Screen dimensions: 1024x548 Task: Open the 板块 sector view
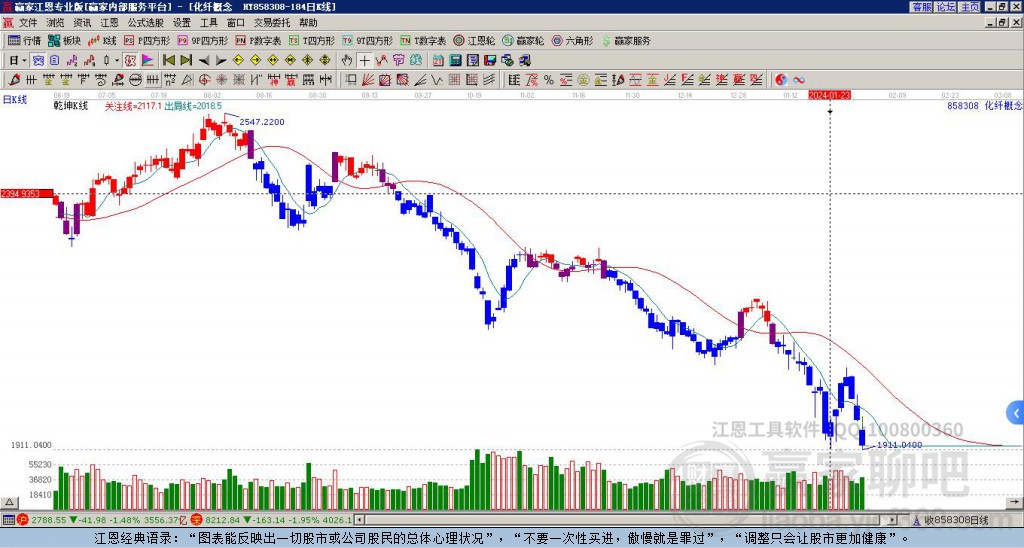[x=64, y=40]
